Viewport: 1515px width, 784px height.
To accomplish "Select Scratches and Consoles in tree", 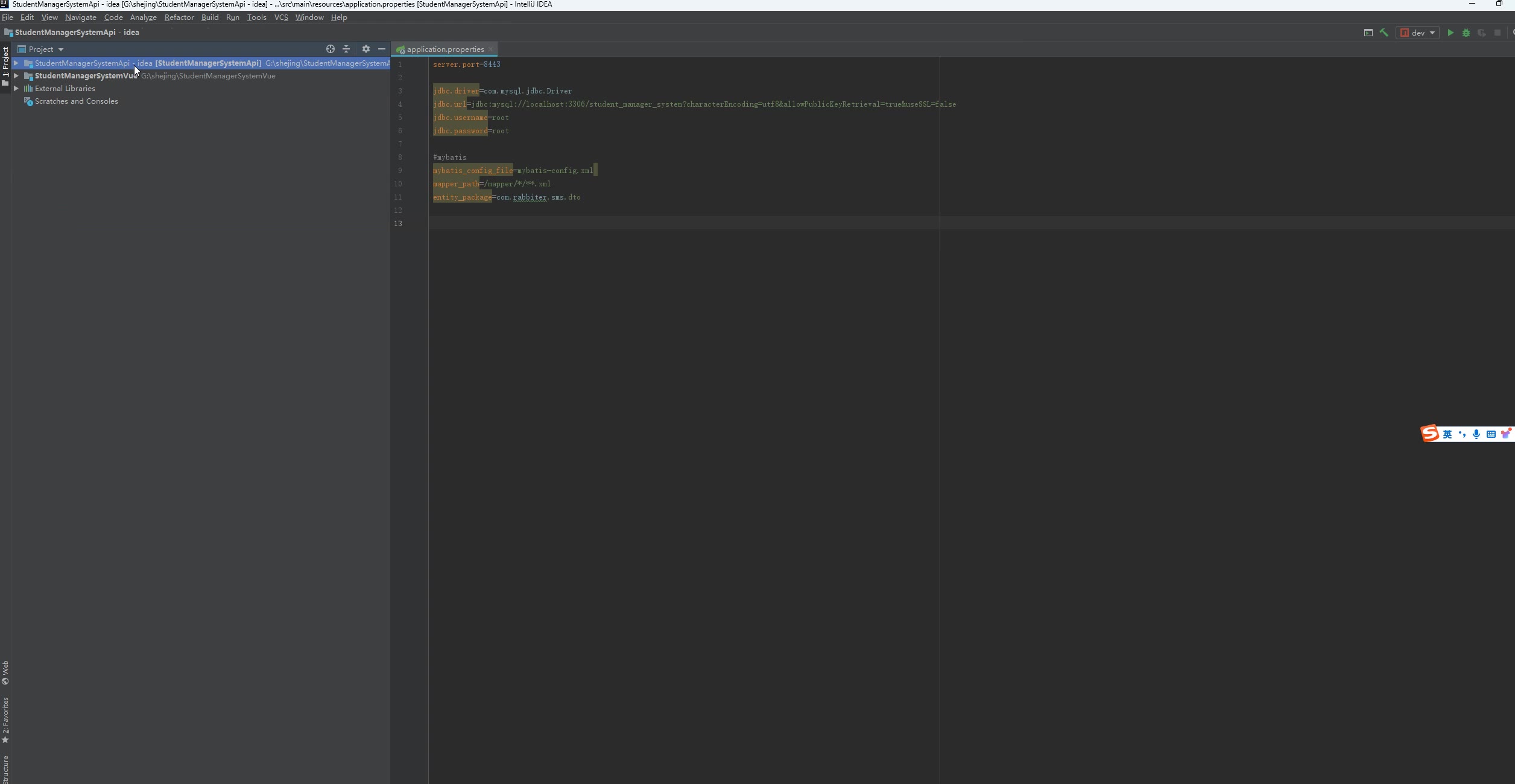I will [x=76, y=101].
